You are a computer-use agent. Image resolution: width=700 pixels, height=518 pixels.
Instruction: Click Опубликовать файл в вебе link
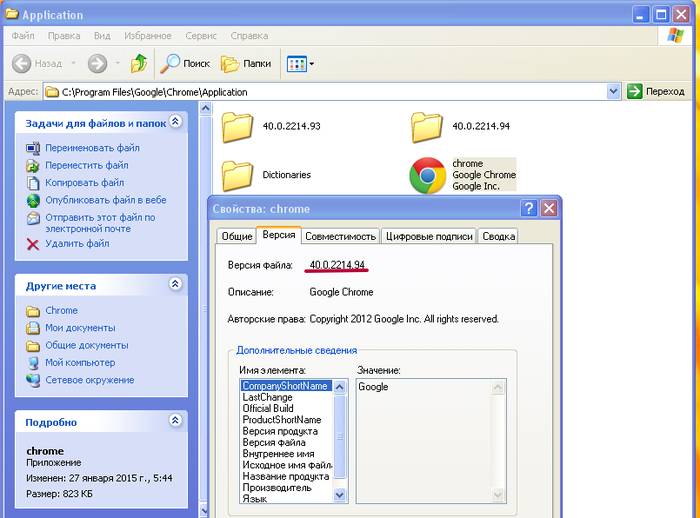click(106, 200)
